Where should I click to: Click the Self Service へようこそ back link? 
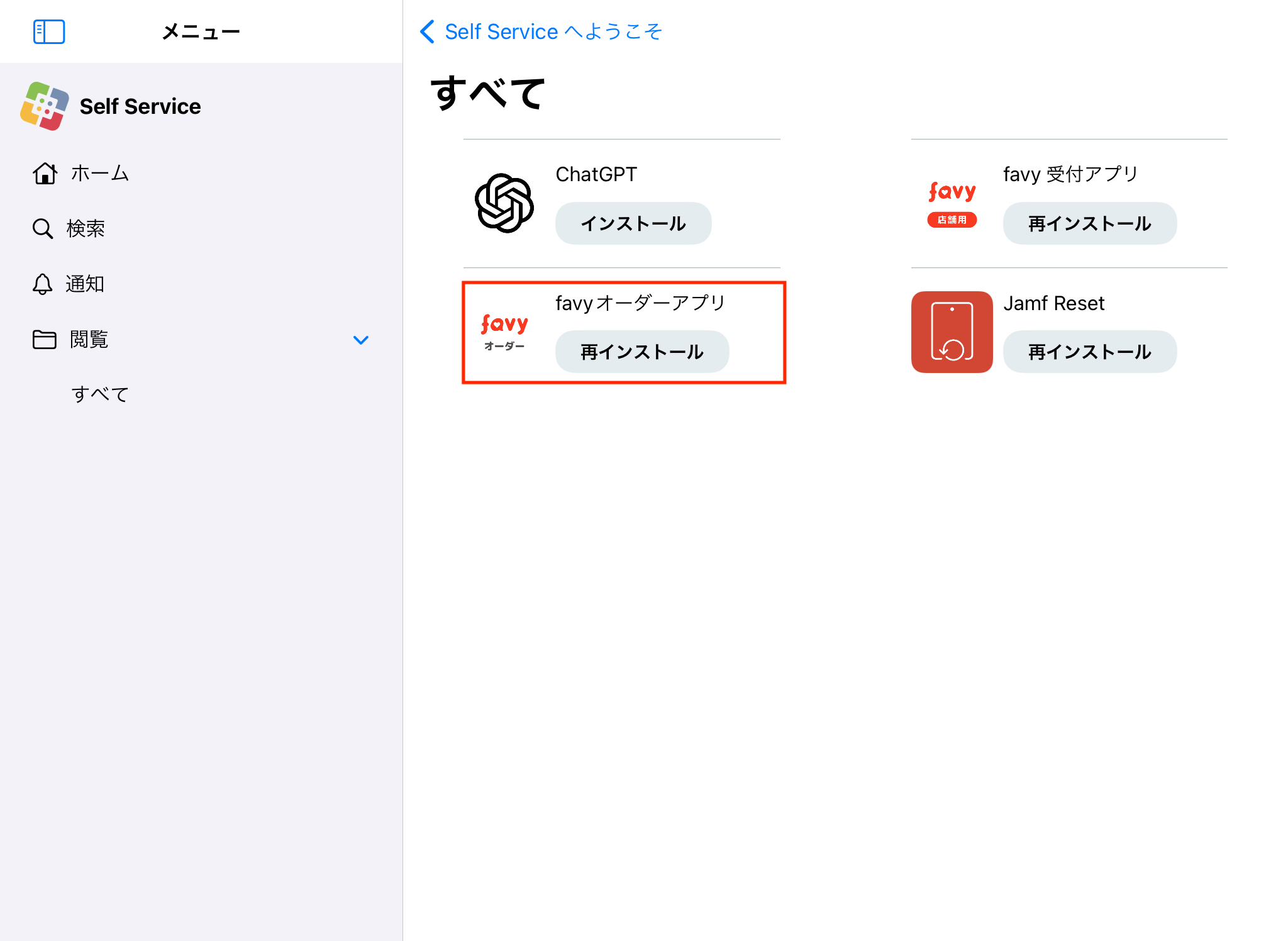pyautogui.click(x=553, y=31)
